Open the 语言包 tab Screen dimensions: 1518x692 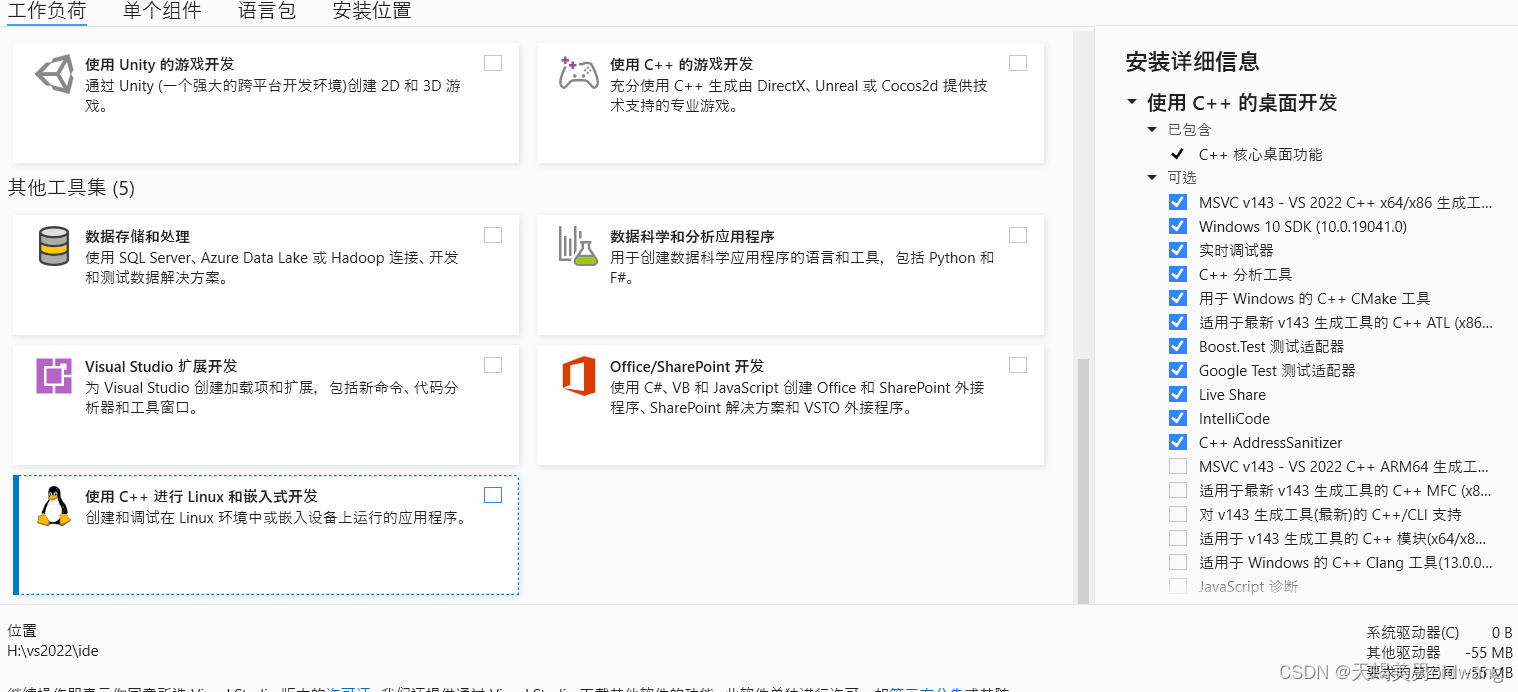(x=267, y=11)
